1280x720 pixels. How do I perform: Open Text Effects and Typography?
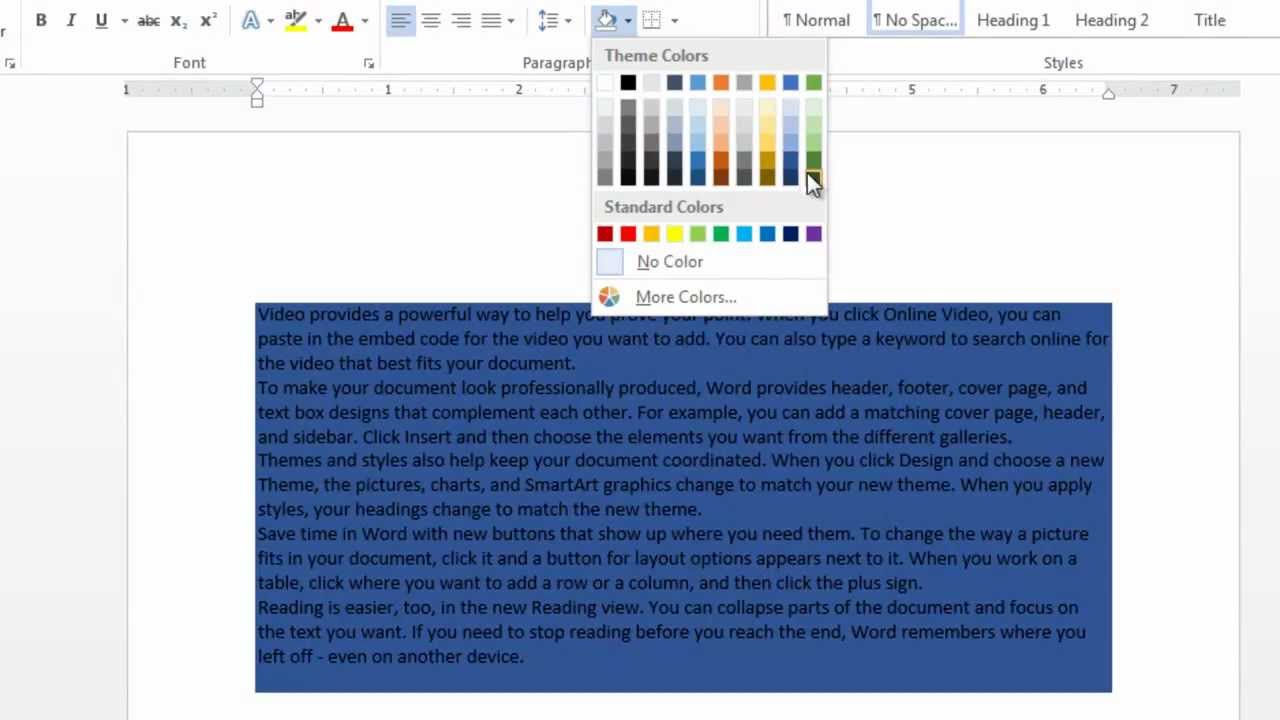(250, 20)
